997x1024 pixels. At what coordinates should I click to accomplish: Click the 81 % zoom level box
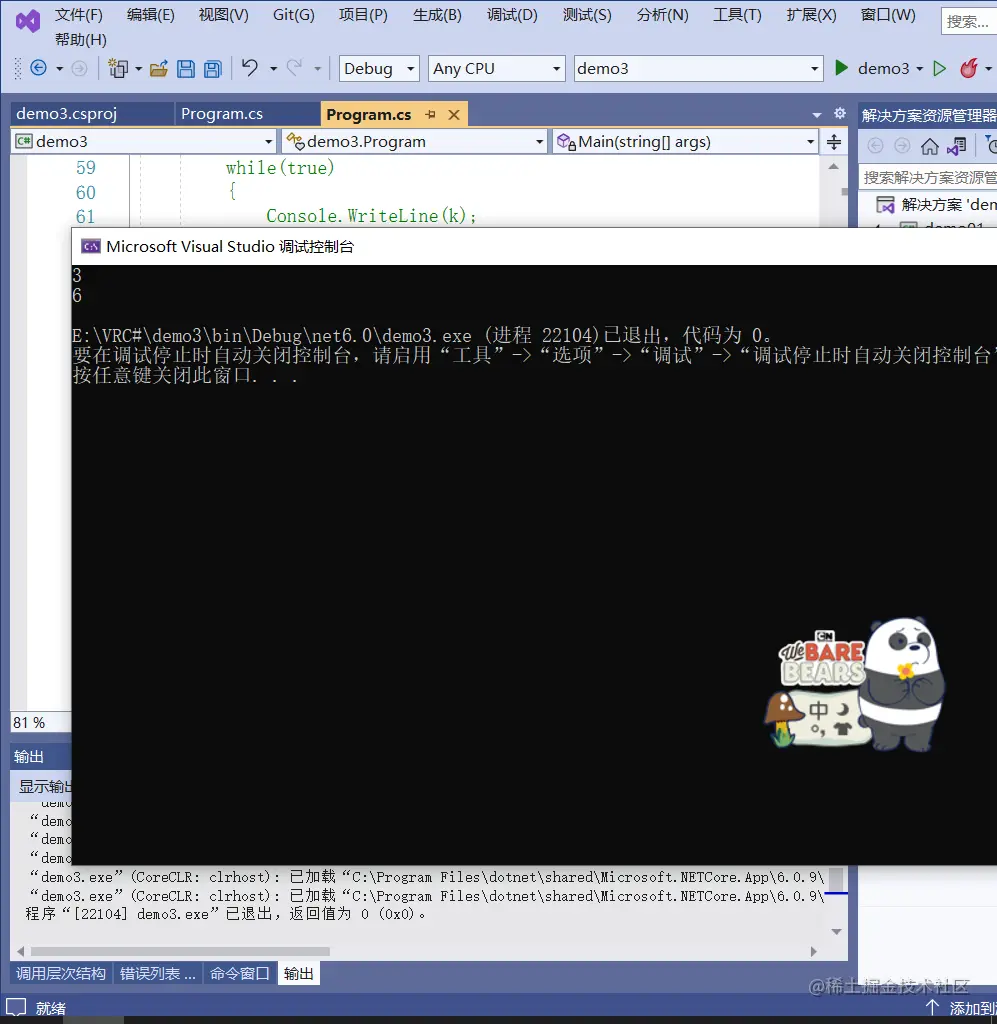(x=39, y=722)
